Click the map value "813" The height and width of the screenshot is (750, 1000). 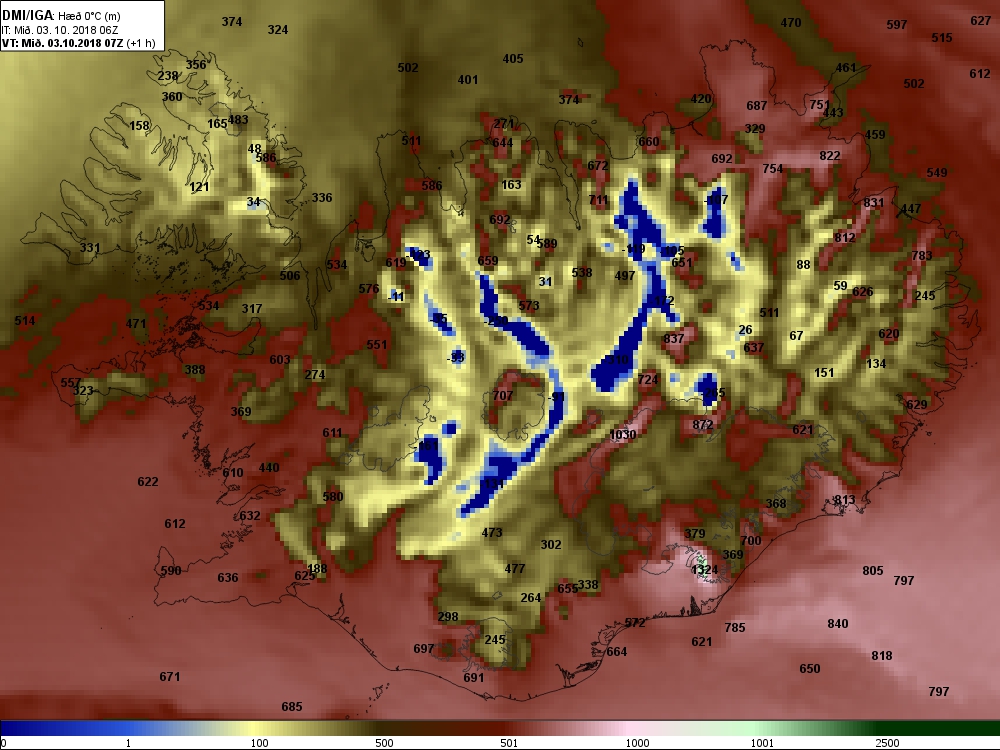pos(844,500)
